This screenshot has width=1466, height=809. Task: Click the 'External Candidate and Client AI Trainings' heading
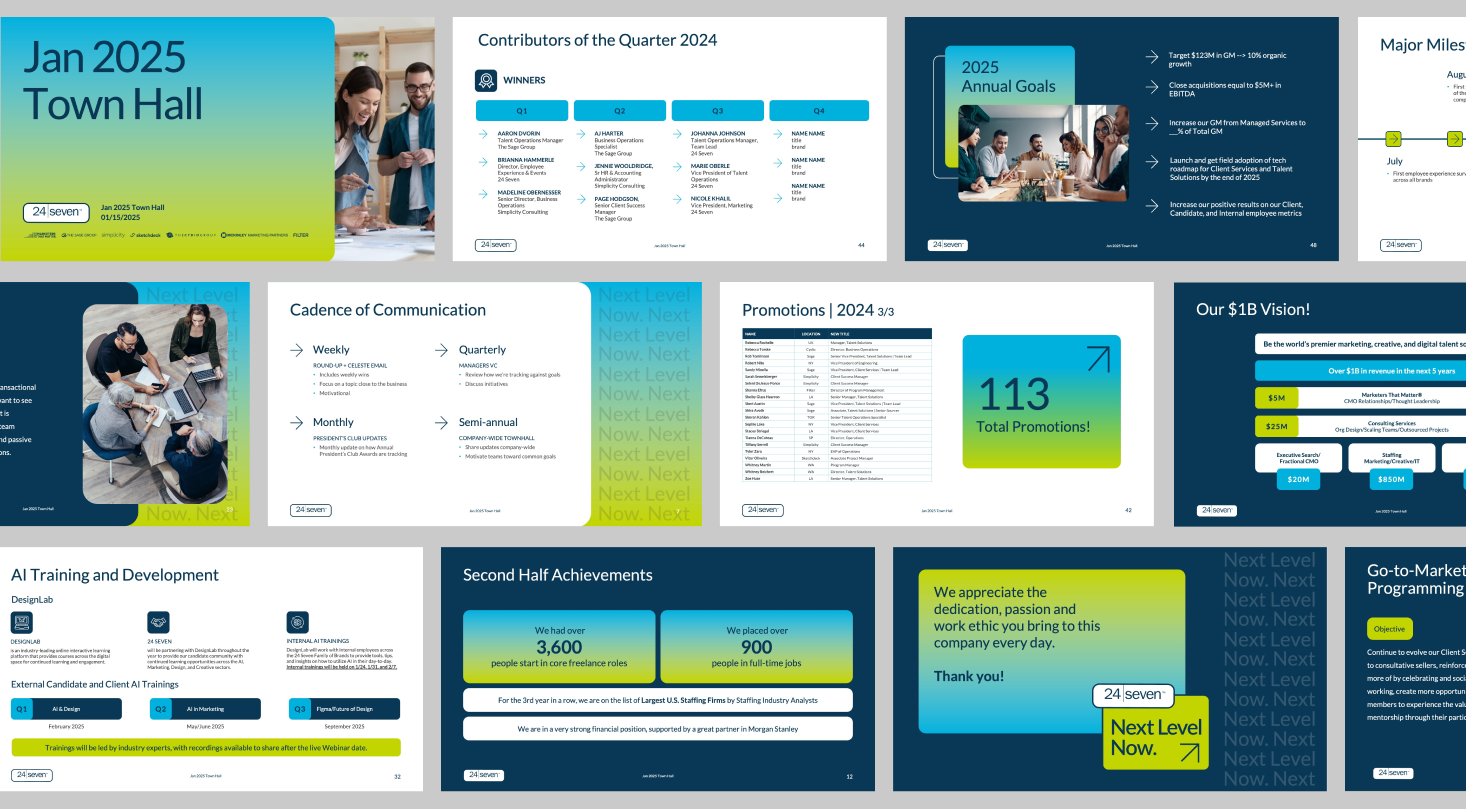click(x=95, y=684)
